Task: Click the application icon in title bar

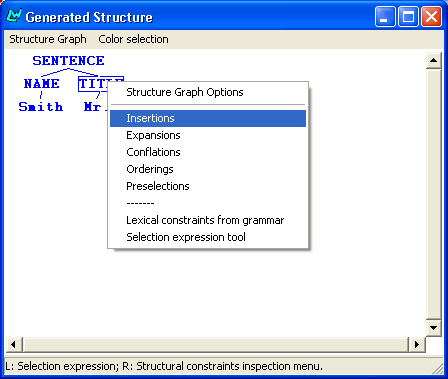Action: click(14, 16)
